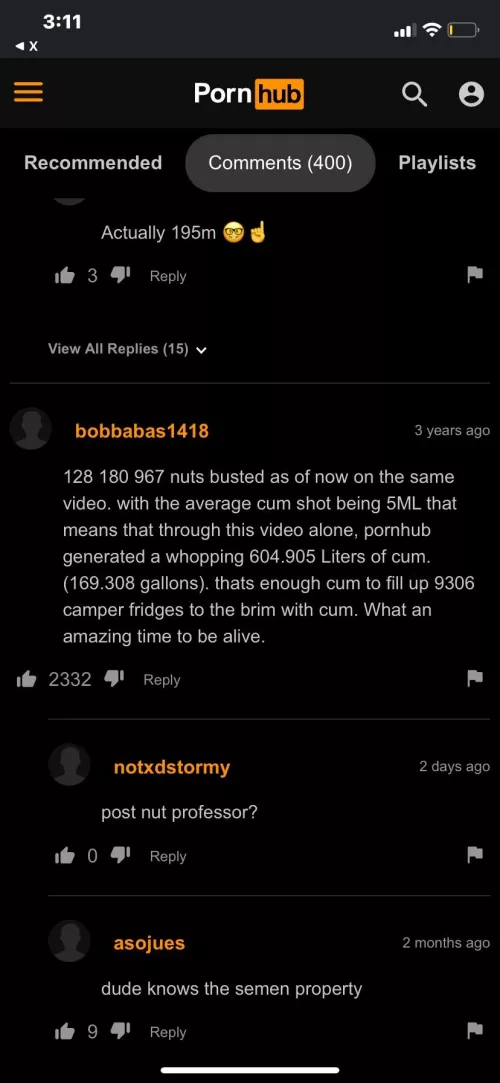Select the Comments (400) tab
This screenshot has width=500, height=1083.
280,163
